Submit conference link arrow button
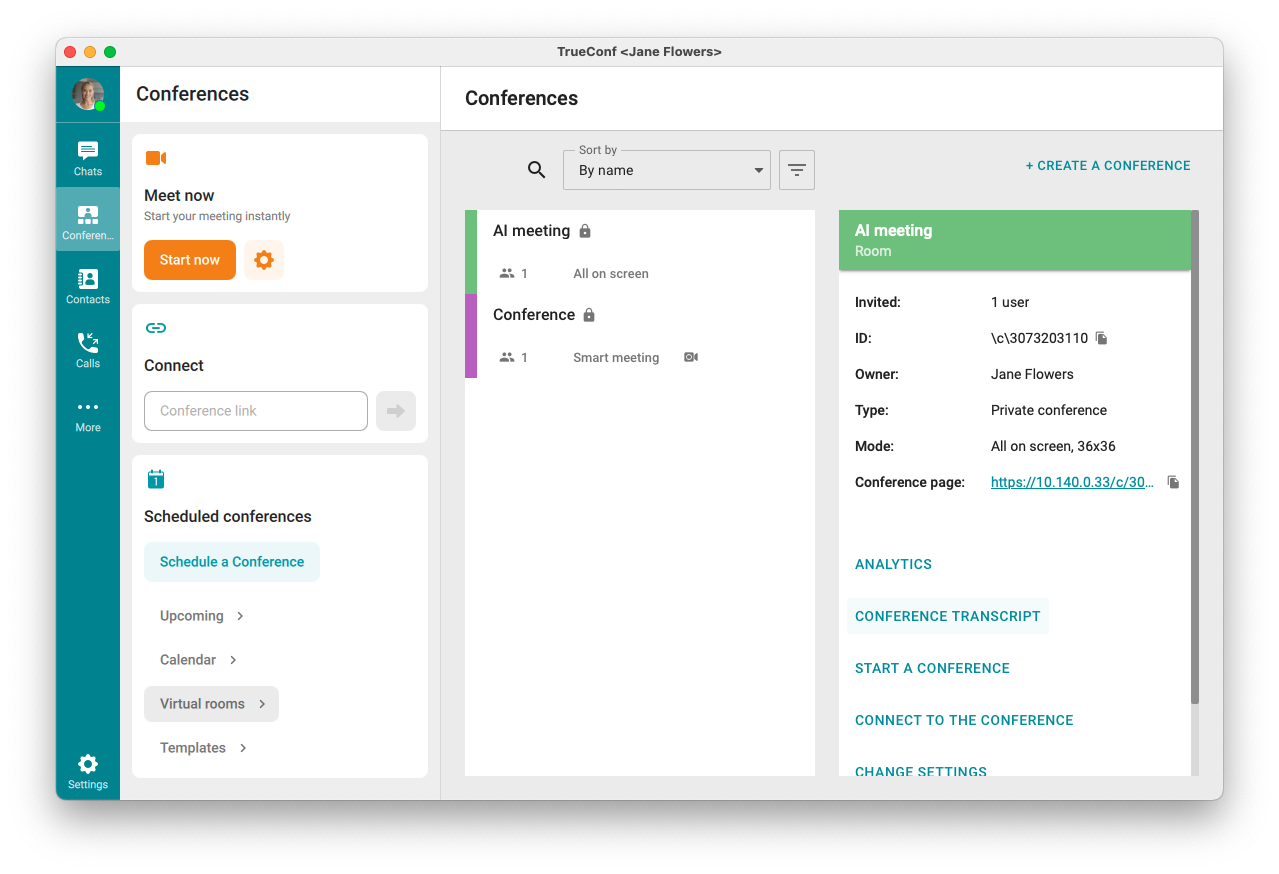The width and height of the screenshot is (1279, 874). pos(396,411)
